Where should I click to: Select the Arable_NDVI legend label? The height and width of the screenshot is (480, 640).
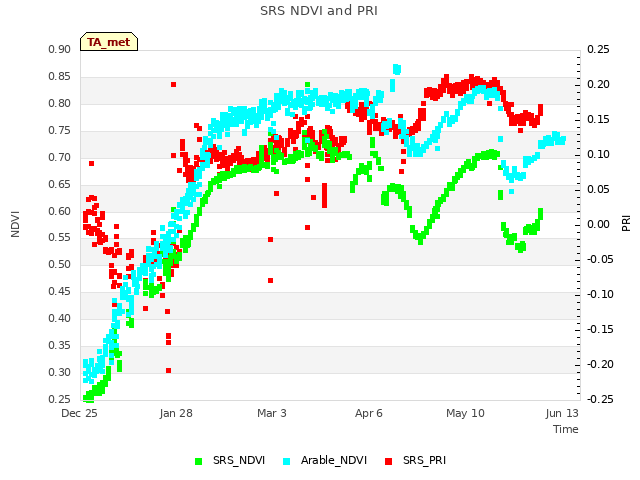click(x=334, y=460)
